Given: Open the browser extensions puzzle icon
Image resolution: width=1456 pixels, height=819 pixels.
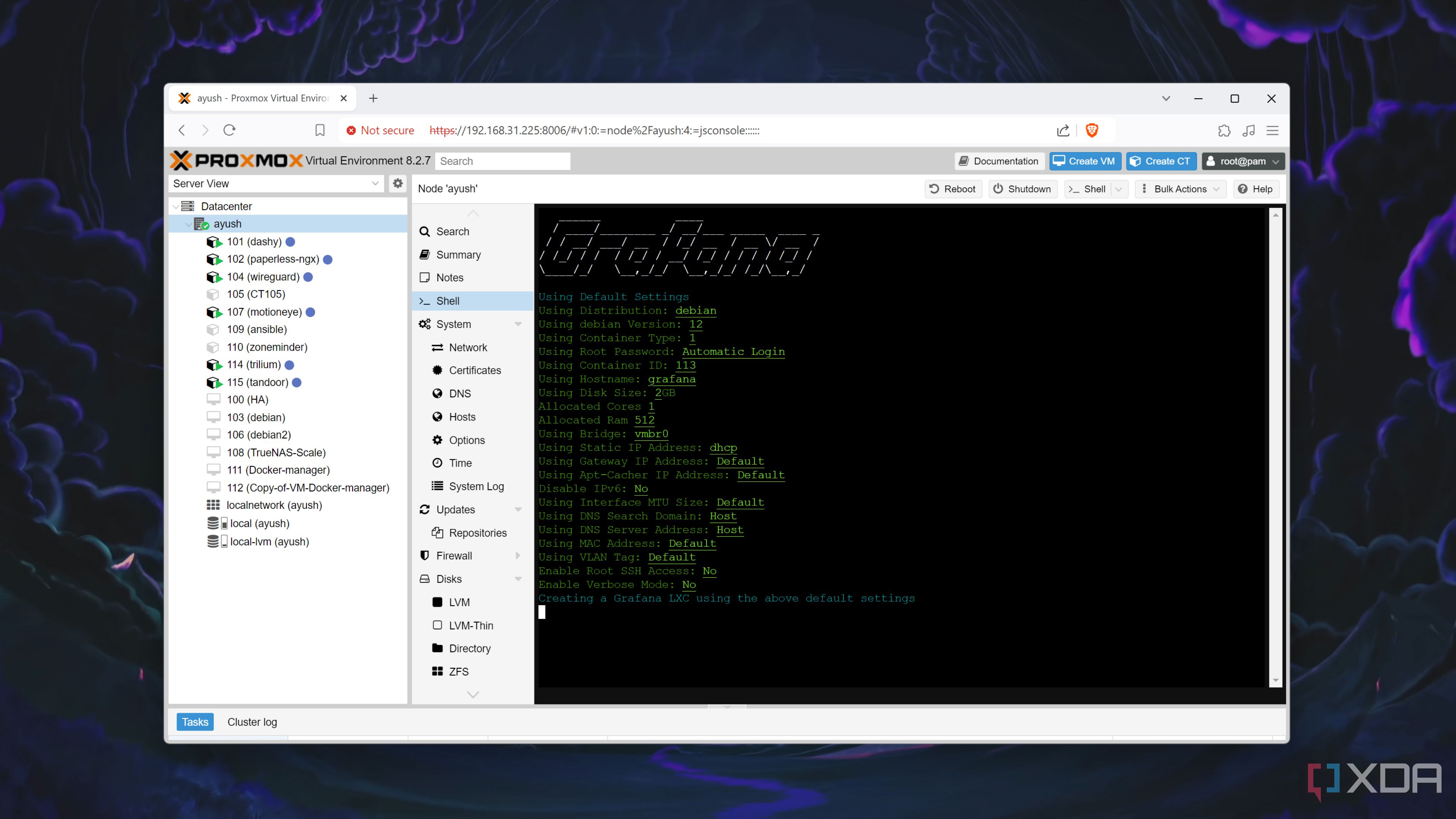Looking at the screenshot, I should coord(1224,130).
